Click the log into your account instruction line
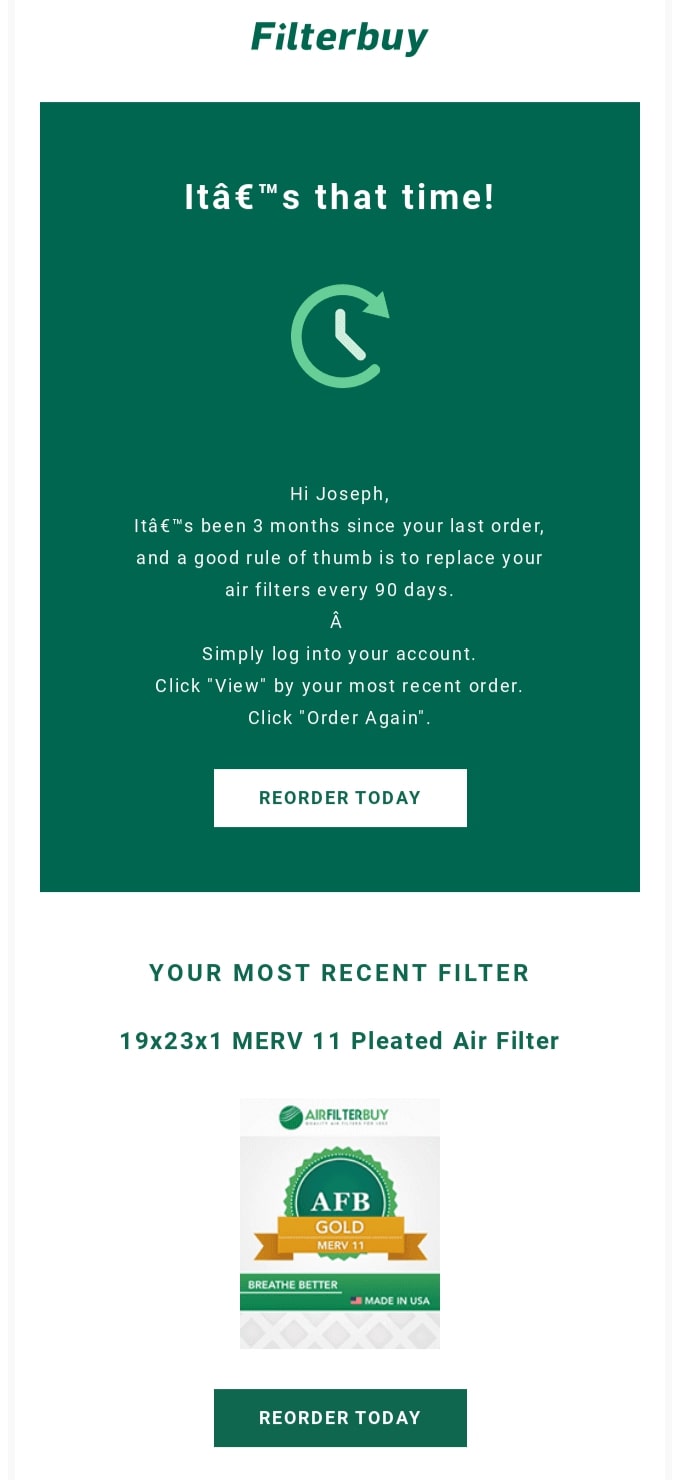The image size is (680, 1480). 340,654
